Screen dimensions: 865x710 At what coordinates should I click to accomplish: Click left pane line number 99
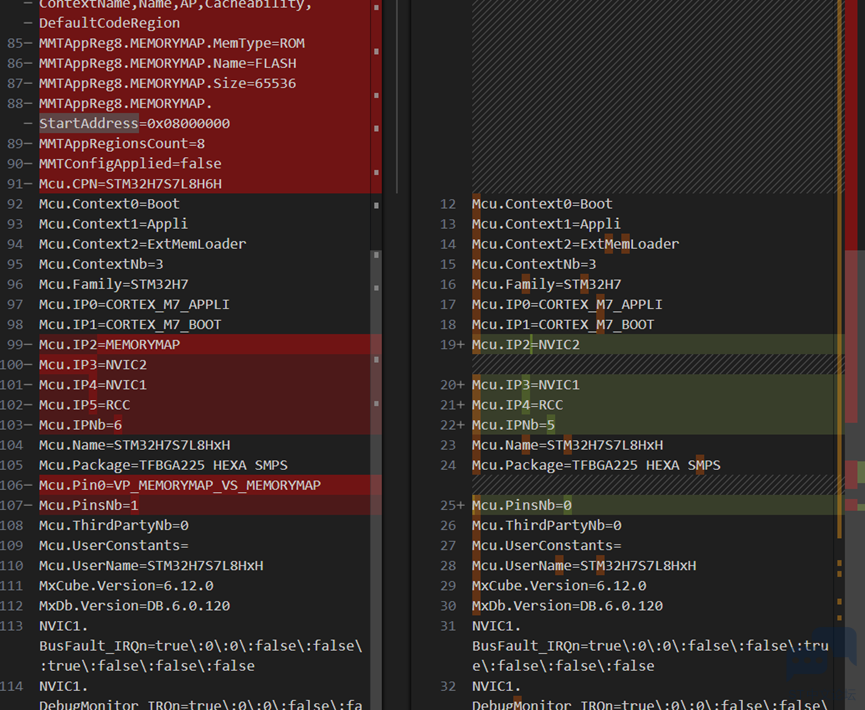point(15,344)
